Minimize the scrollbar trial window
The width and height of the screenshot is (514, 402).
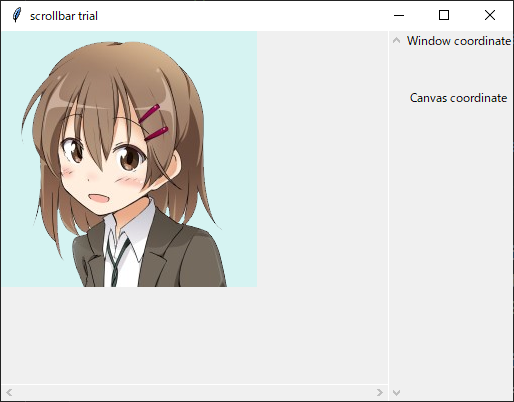coord(399,15)
